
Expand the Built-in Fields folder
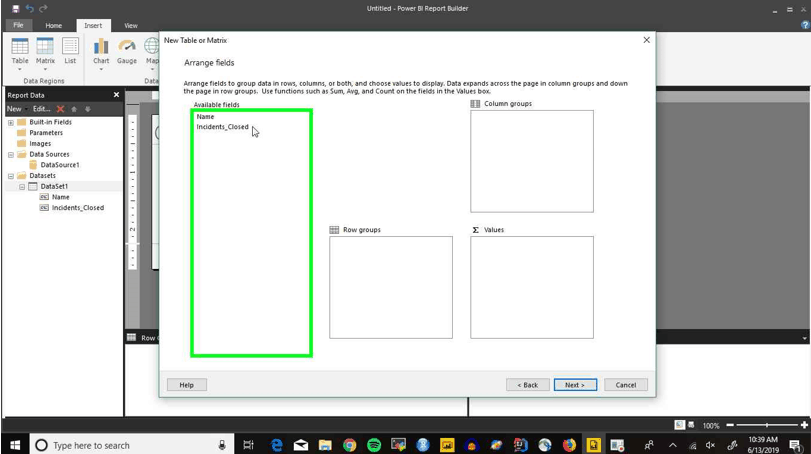click(10, 123)
